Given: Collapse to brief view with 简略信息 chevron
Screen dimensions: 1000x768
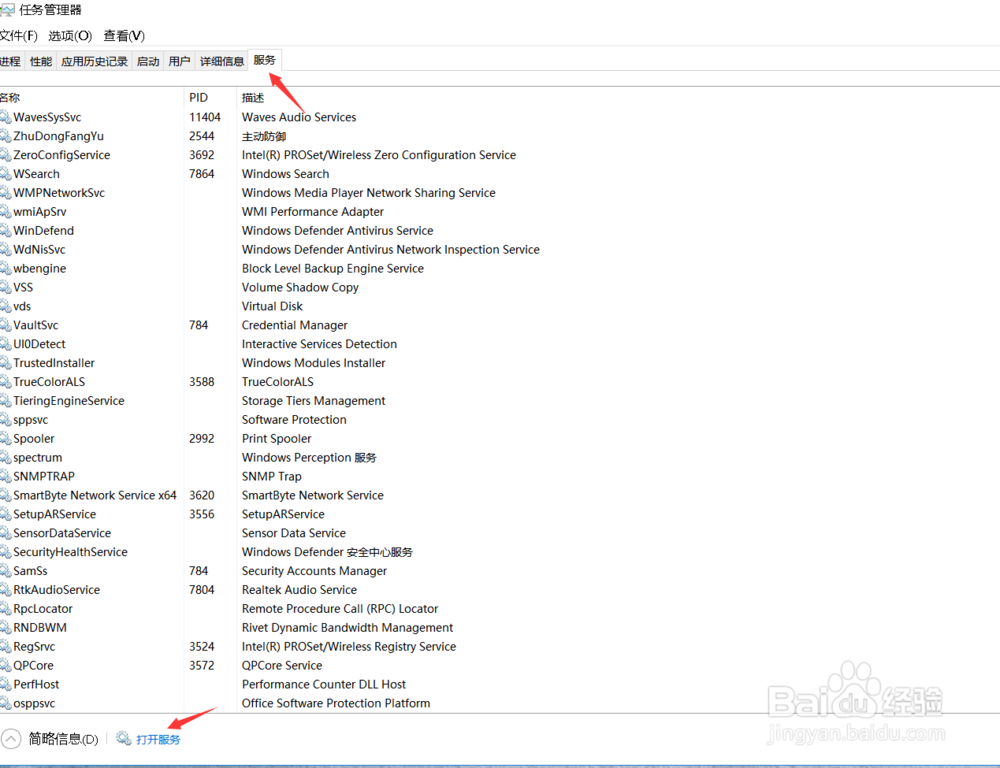Looking at the screenshot, I should coord(11,739).
